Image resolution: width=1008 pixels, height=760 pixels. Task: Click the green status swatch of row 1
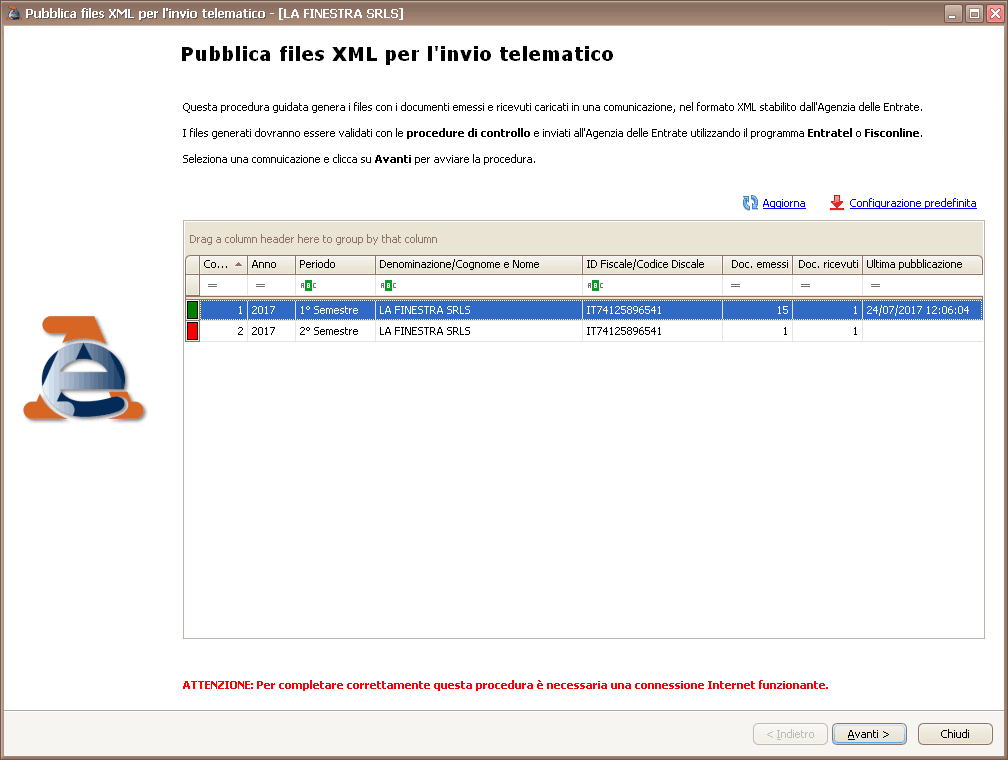tap(193, 310)
